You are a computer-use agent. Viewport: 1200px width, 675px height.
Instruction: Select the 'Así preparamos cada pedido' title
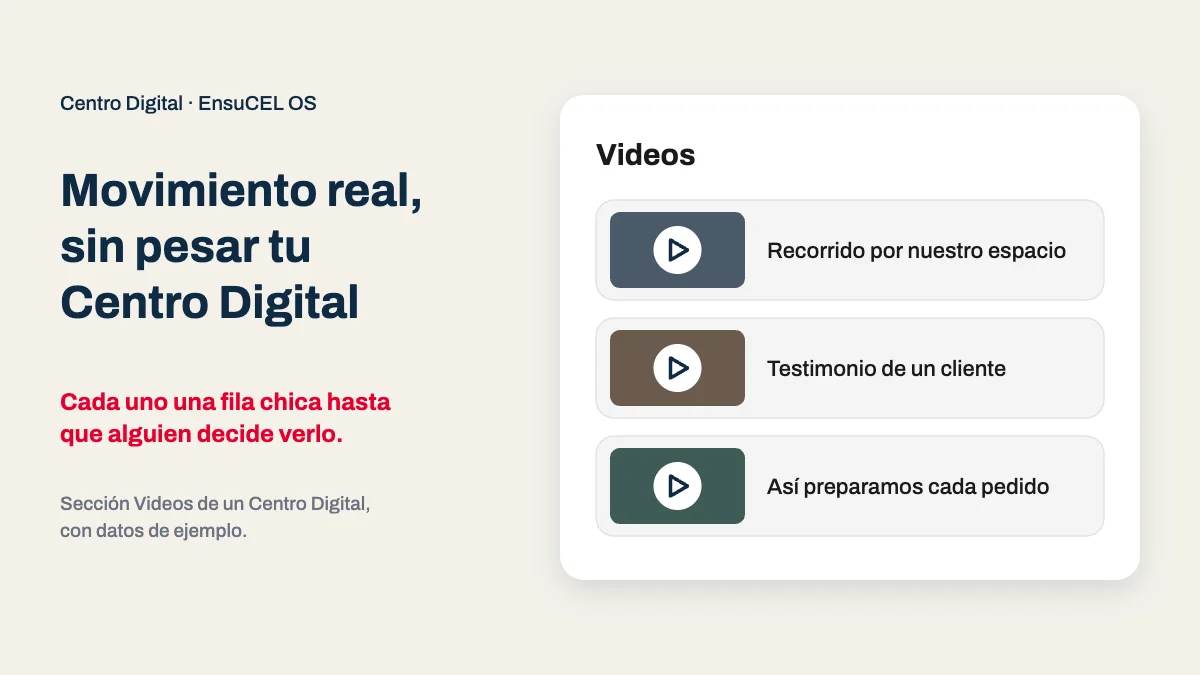pos(908,487)
